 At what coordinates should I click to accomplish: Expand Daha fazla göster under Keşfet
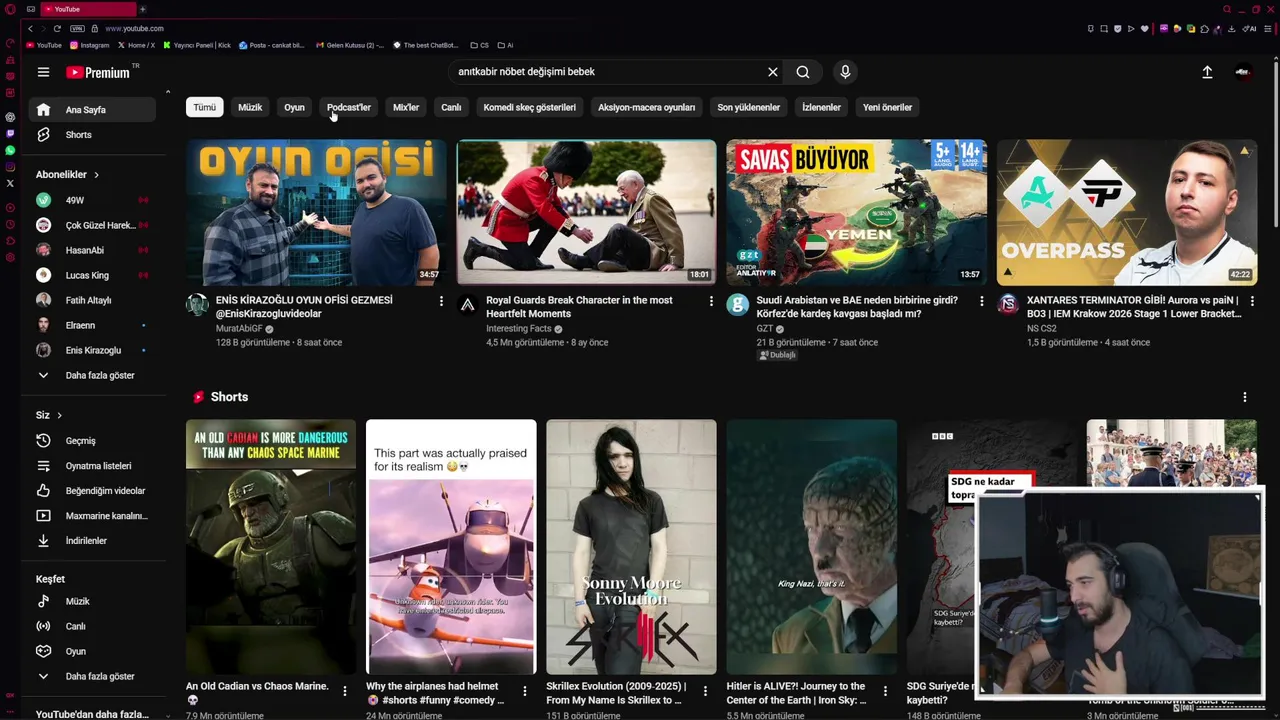[90, 677]
